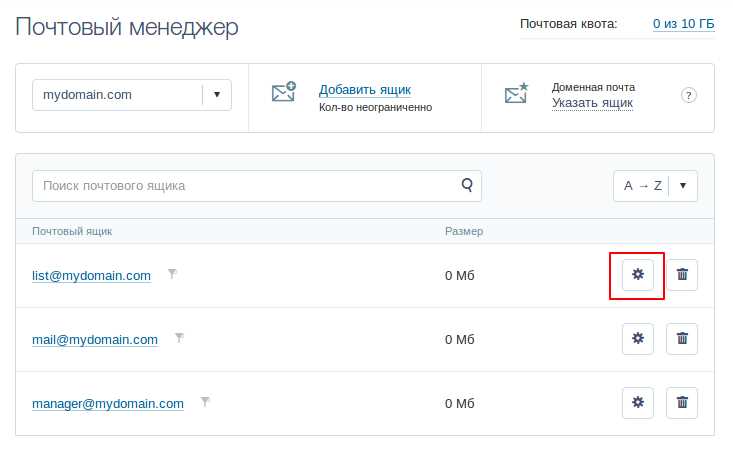Open the mydomain.com domain dropdown
Viewport: 733px width, 451px height.
[132, 95]
